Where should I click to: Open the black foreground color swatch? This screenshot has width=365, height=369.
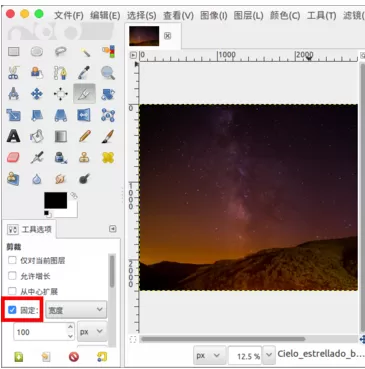point(56,200)
